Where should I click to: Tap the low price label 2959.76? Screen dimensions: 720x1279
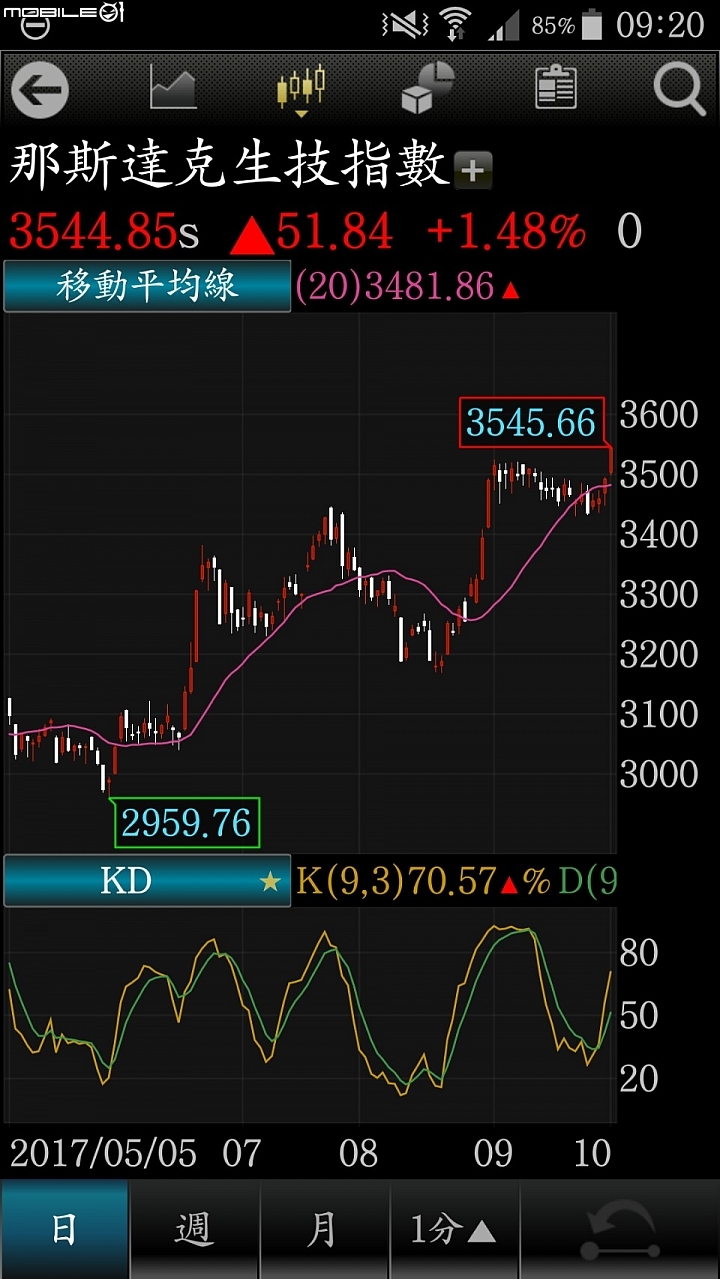click(x=186, y=823)
